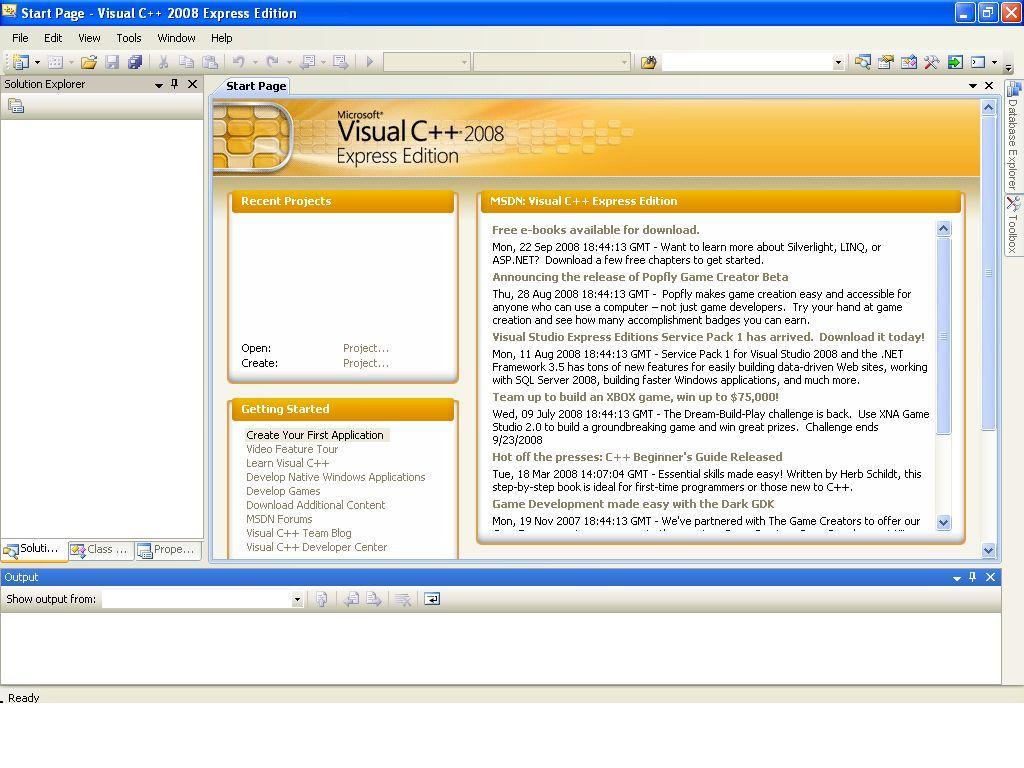Open Solution Explorer window position menu arrow

click(x=158, y=85)
